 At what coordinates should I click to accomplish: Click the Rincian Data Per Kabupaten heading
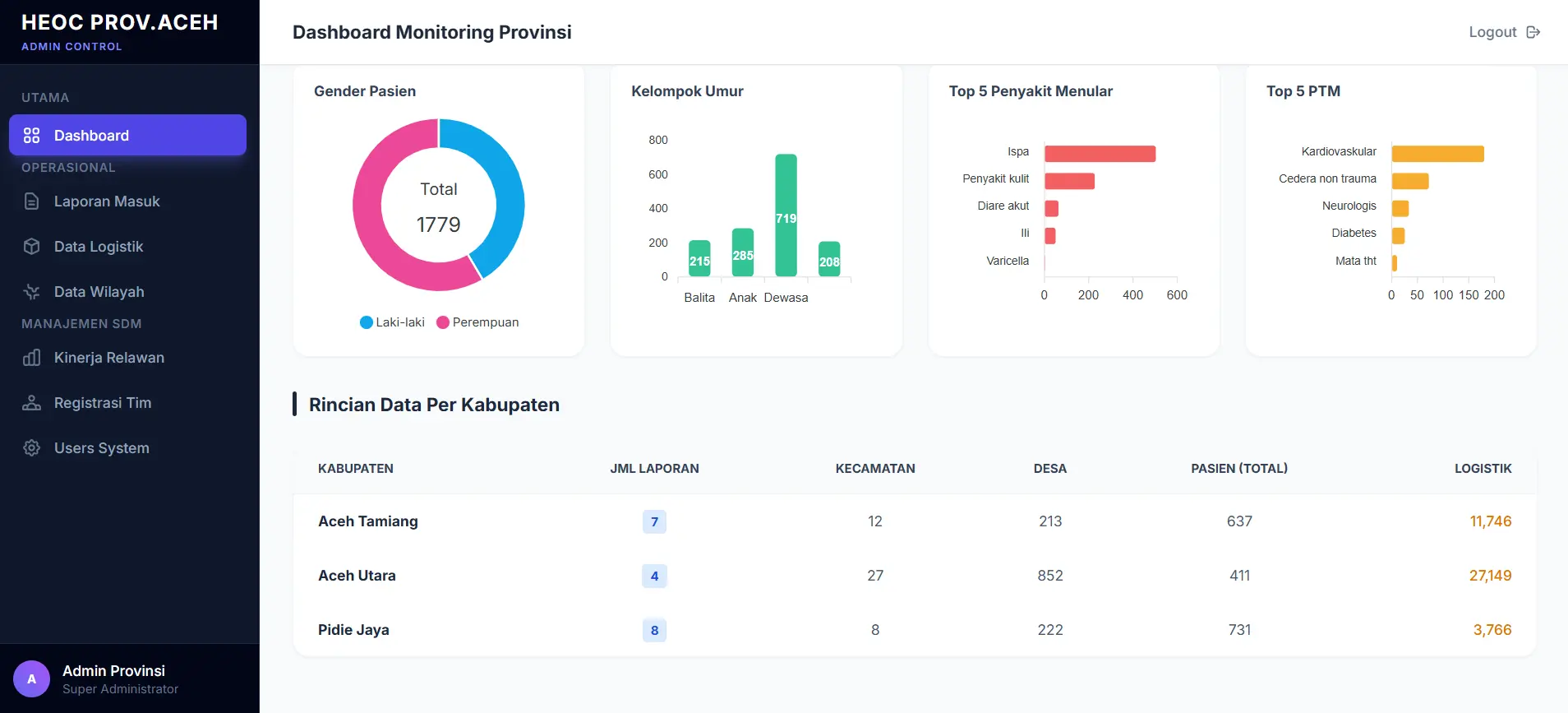[434, 405]
